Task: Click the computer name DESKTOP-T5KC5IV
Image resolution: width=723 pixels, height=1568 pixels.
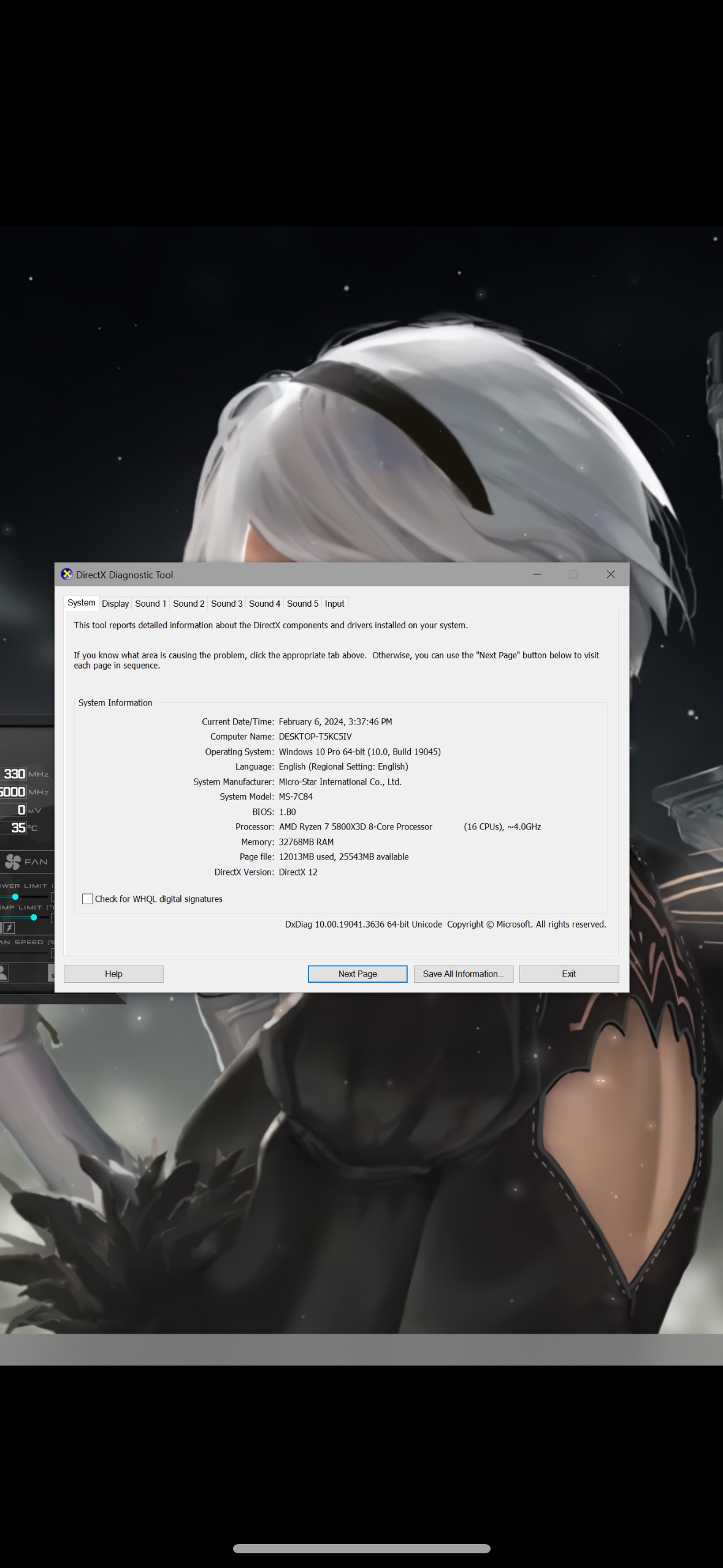Action: click(x=315, y=736)
